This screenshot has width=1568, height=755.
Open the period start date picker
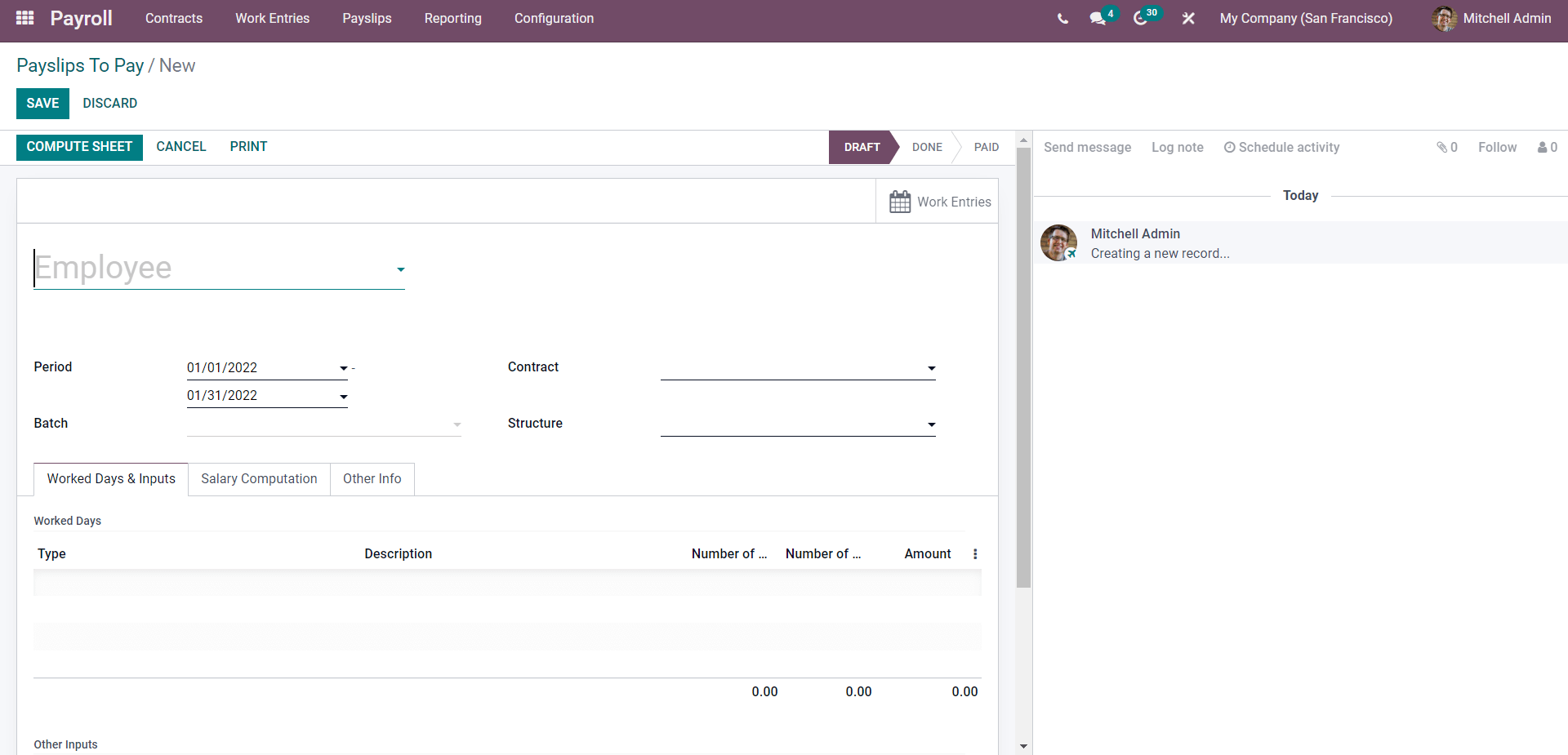point(343,369)
